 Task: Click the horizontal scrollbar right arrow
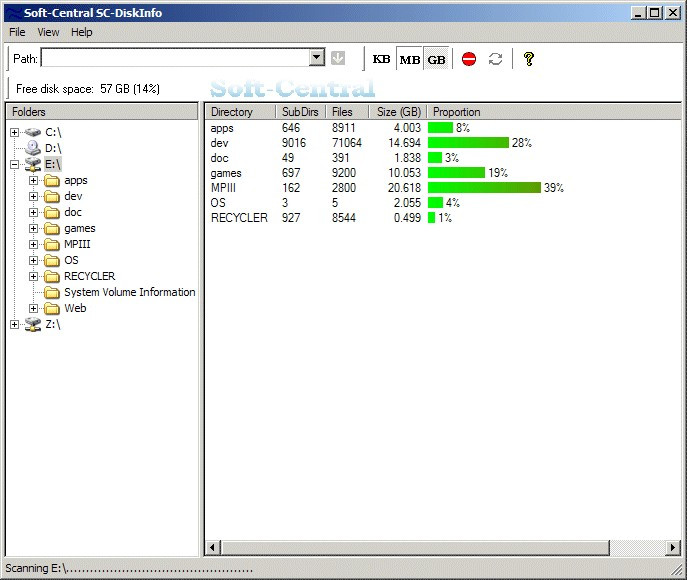pyautogui.click(x=673, y=548)
